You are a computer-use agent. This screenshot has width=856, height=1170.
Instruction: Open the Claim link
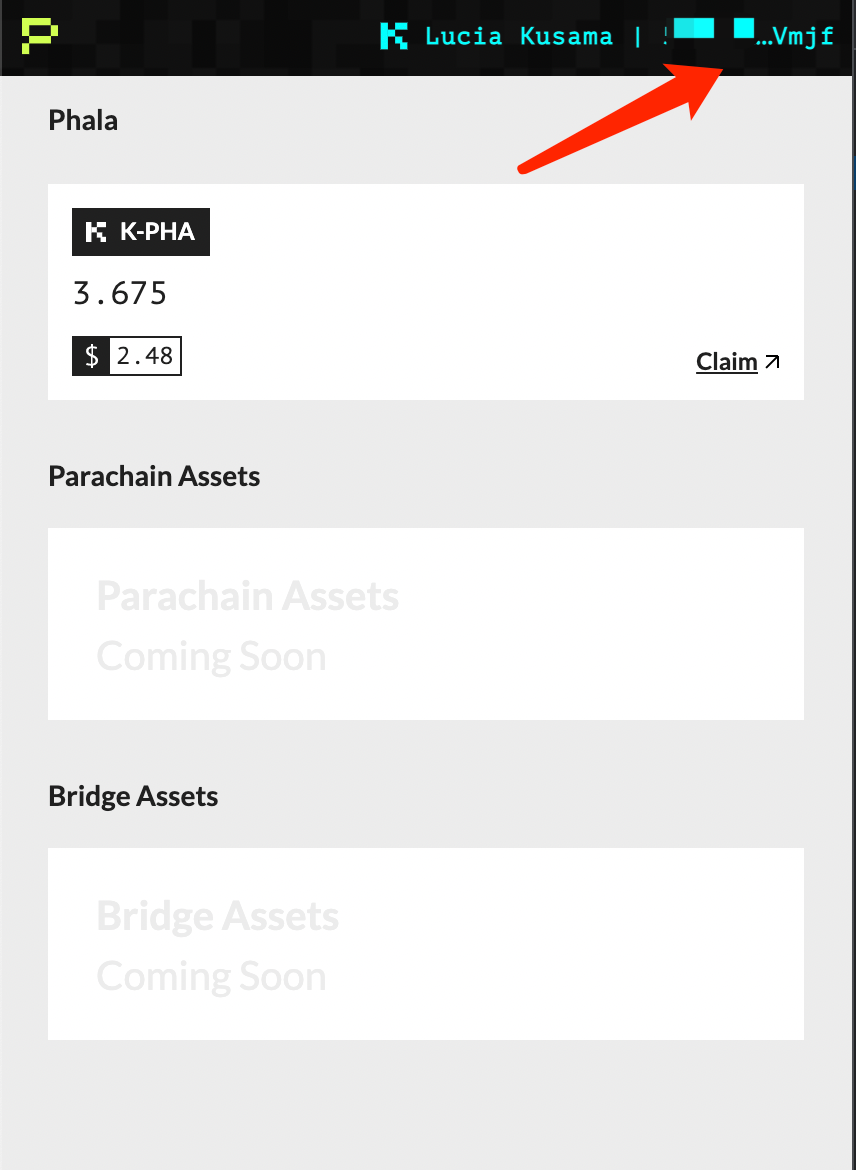pos(726,361)
